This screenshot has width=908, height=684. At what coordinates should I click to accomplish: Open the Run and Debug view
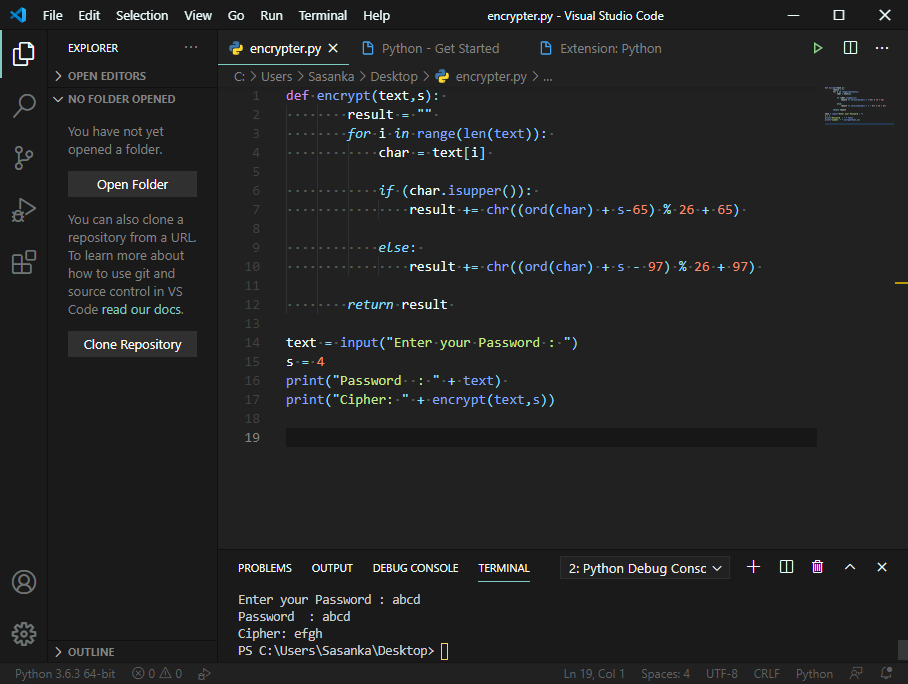click(24, 211)
